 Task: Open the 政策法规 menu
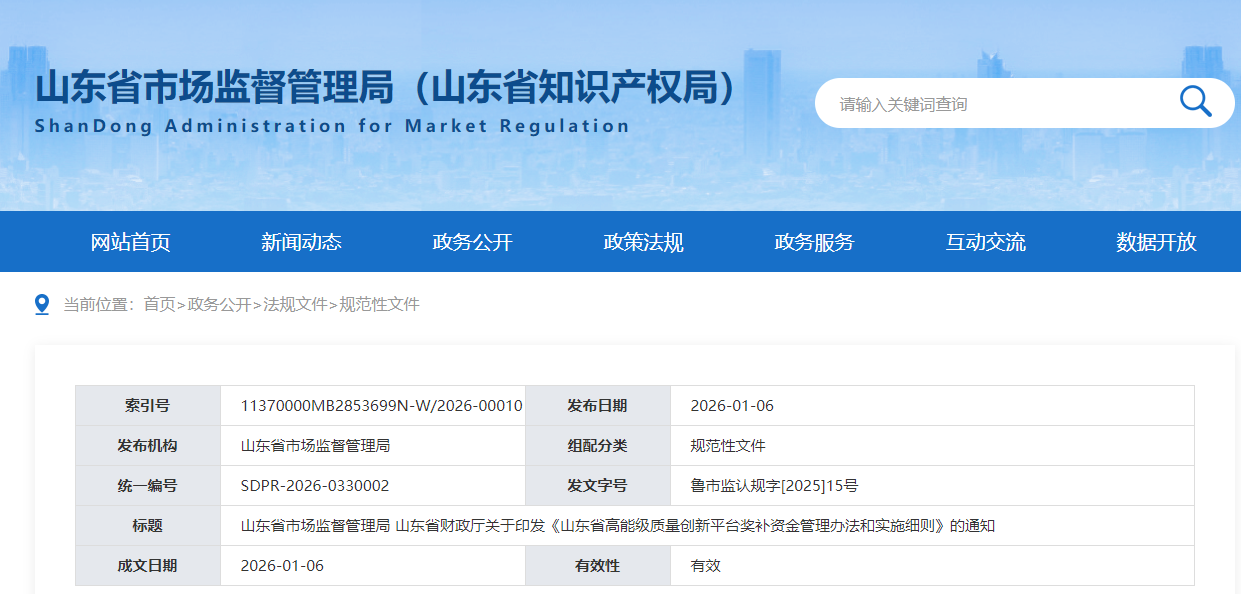pos(643,241)
